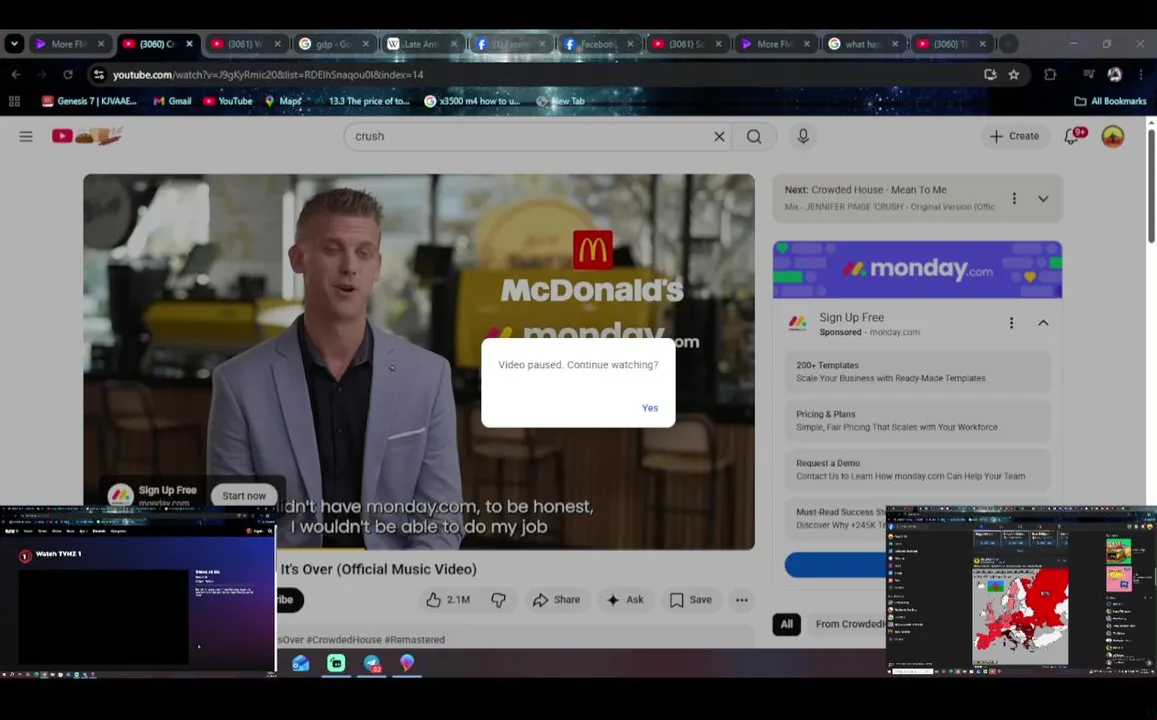The image size is (1157, 720).
Task: Open Chrome media control icon
Action: 1088,75
